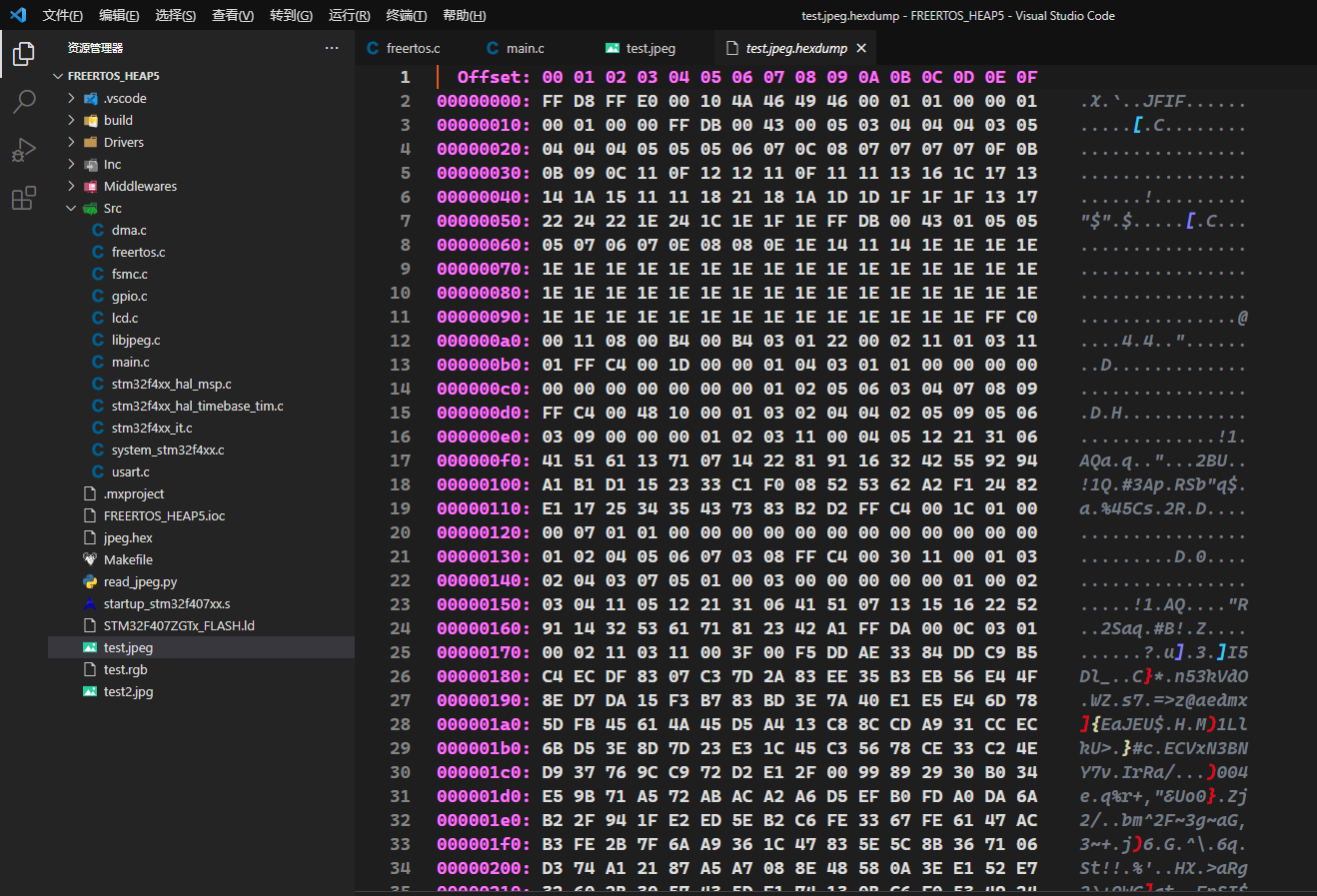Click the icon beside FREERTOS_HEAP5.ioc

[x=89, y=514]
